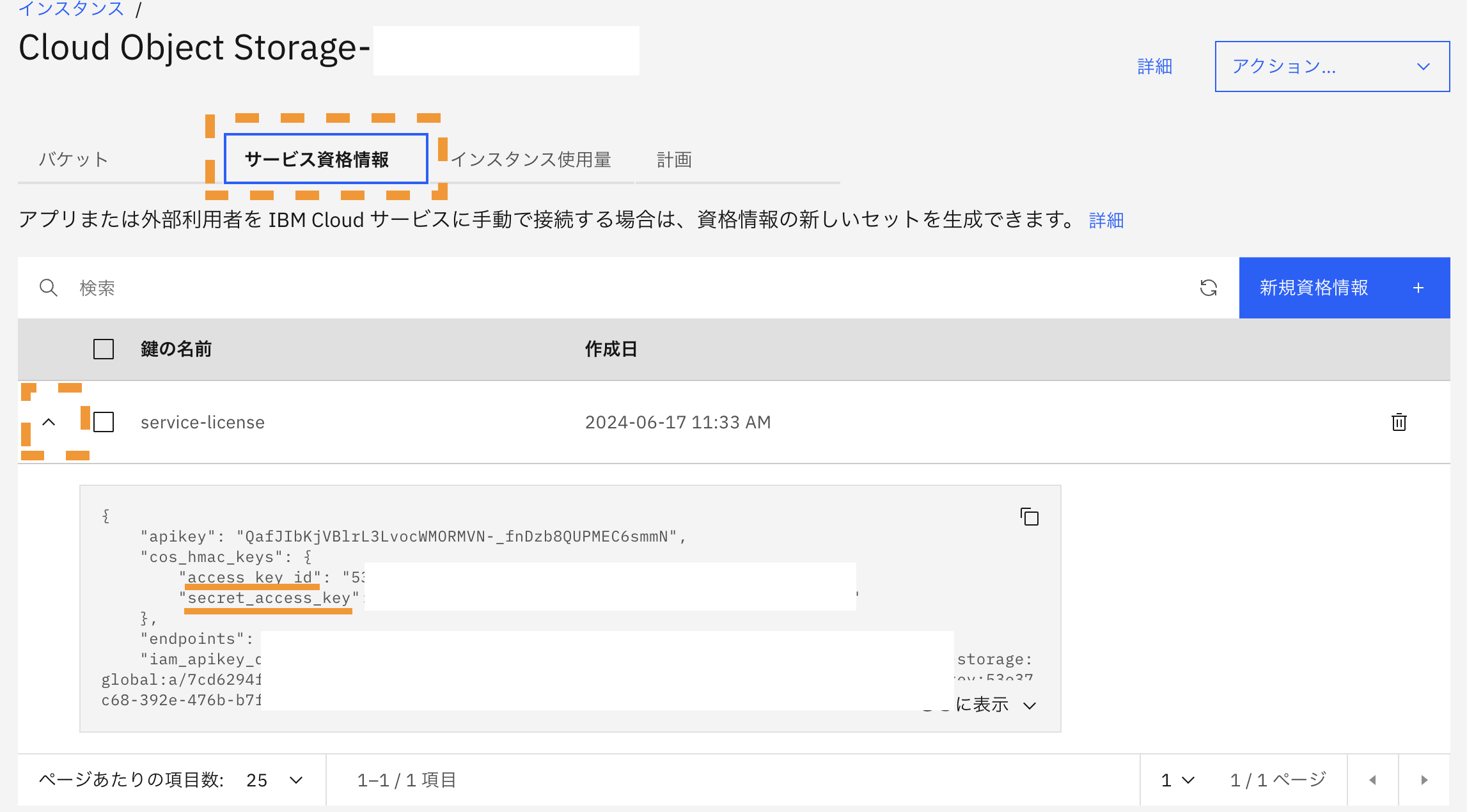1467x812 pixels.
Task: Open the アクション dropdown menu
Action: (1331, 66)
